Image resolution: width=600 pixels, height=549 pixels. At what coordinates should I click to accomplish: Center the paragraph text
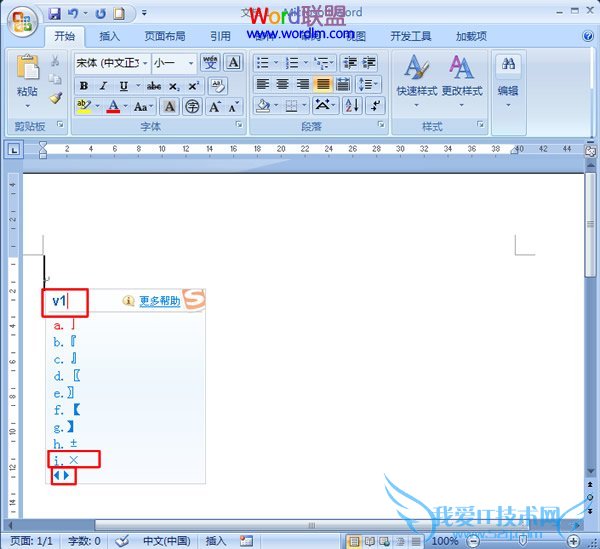click(x=282, y=84)
